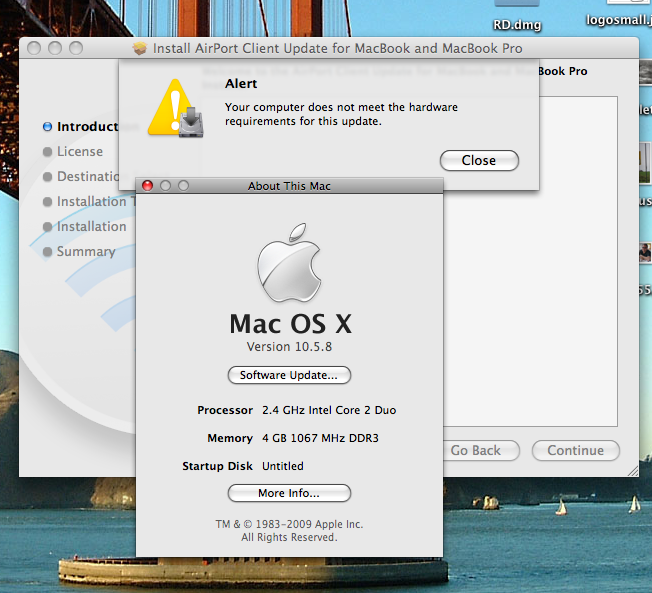652x593 pixels.
Task: Click the yellow warning alert icon
Action: coord(176,108)
